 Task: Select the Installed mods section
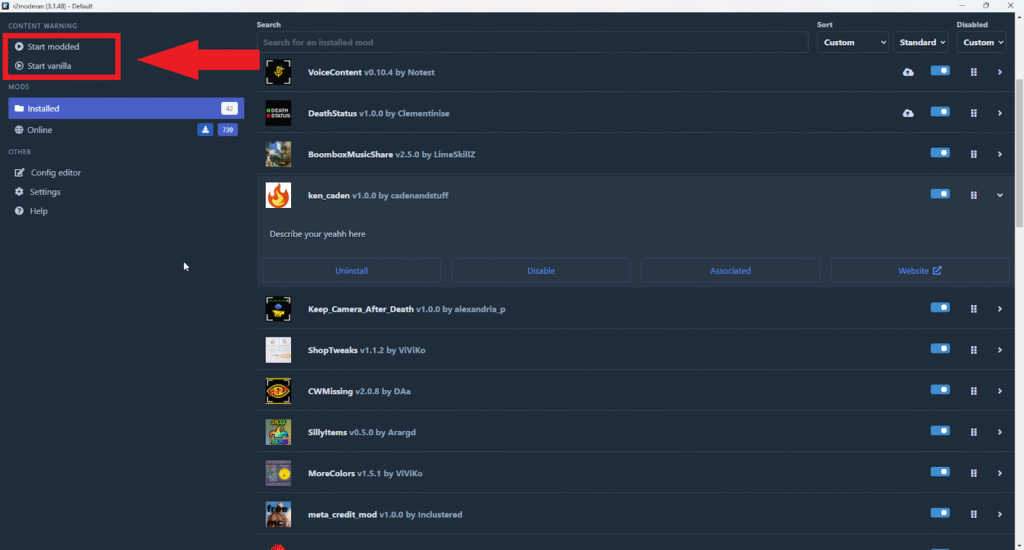(x=126, y=108)
